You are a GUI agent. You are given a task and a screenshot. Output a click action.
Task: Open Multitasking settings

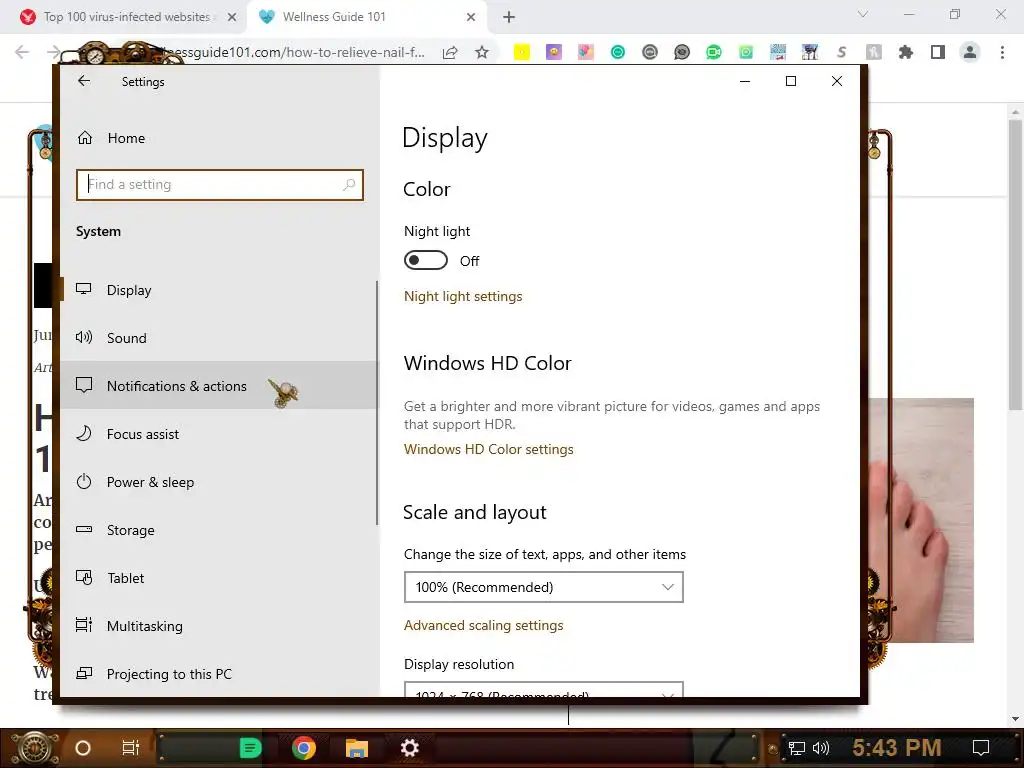(219, 626)
